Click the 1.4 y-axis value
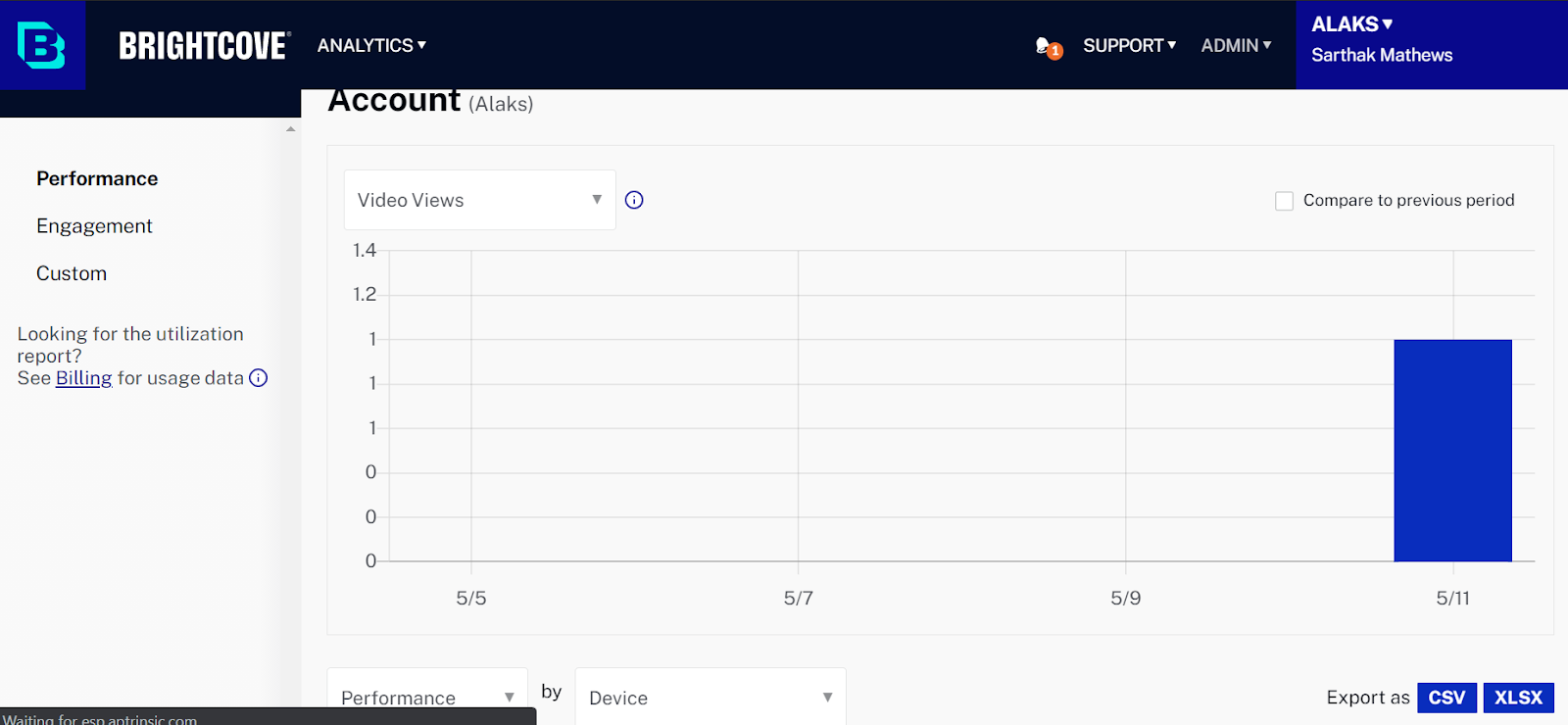The height and width of the screenshot is (725, 1568). pyautogui.click(x=365, y=250)
